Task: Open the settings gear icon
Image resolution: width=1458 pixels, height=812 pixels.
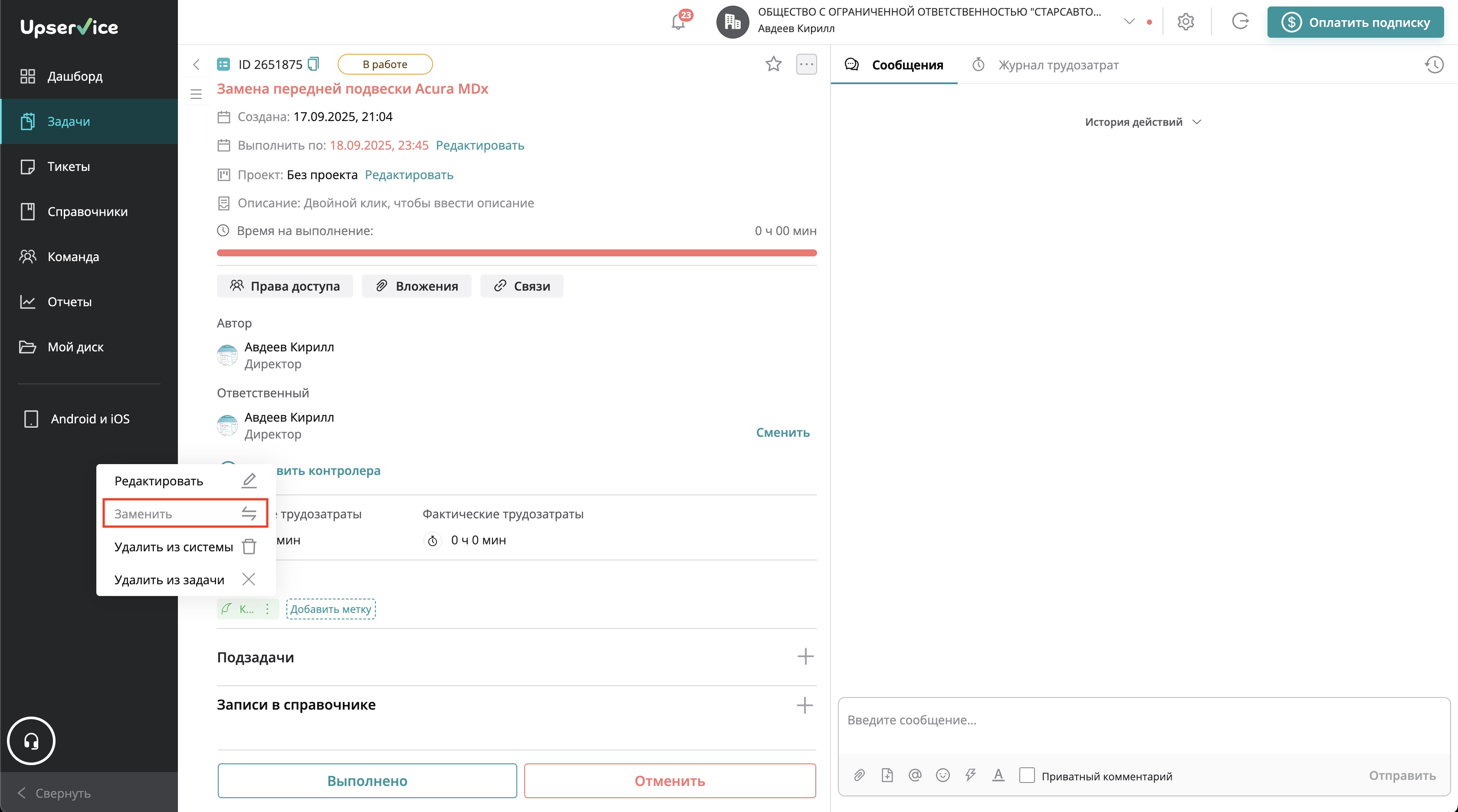Action: click(x=1186, y=22)
